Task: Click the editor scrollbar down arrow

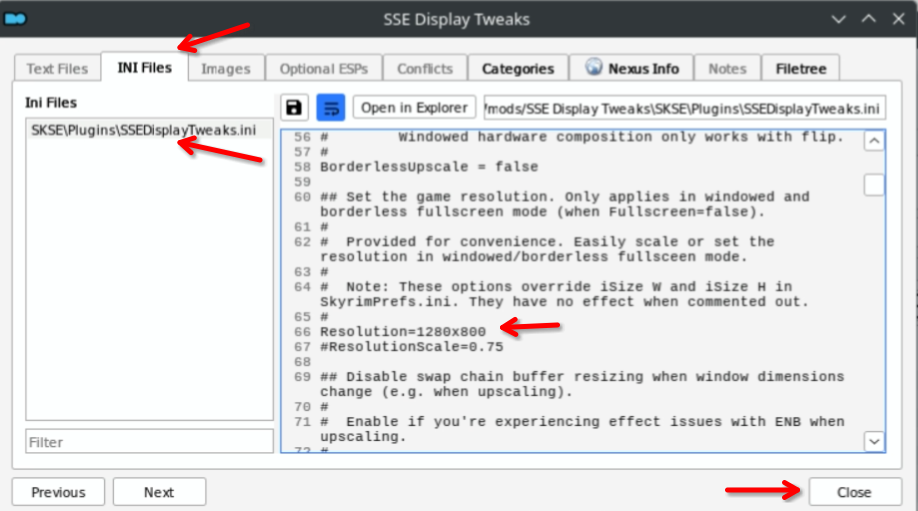Action: (874, 441)
